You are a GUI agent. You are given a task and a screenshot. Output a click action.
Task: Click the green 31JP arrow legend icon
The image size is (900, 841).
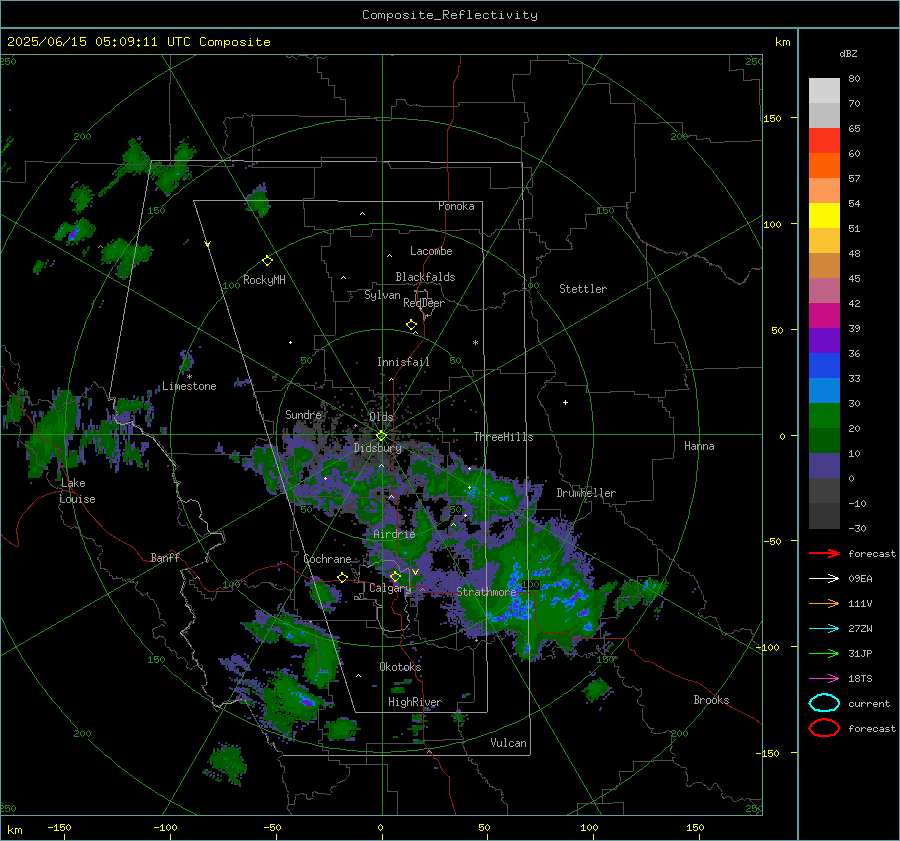tap(824, 653)
